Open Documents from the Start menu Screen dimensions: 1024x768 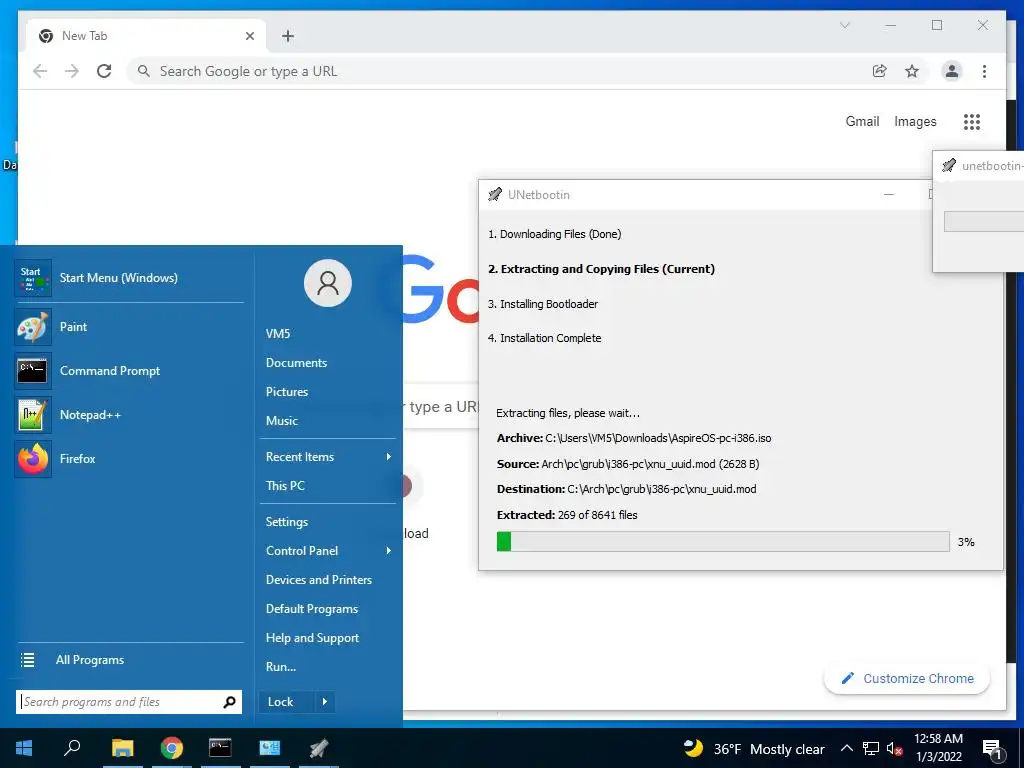click(x=296, y=362)
